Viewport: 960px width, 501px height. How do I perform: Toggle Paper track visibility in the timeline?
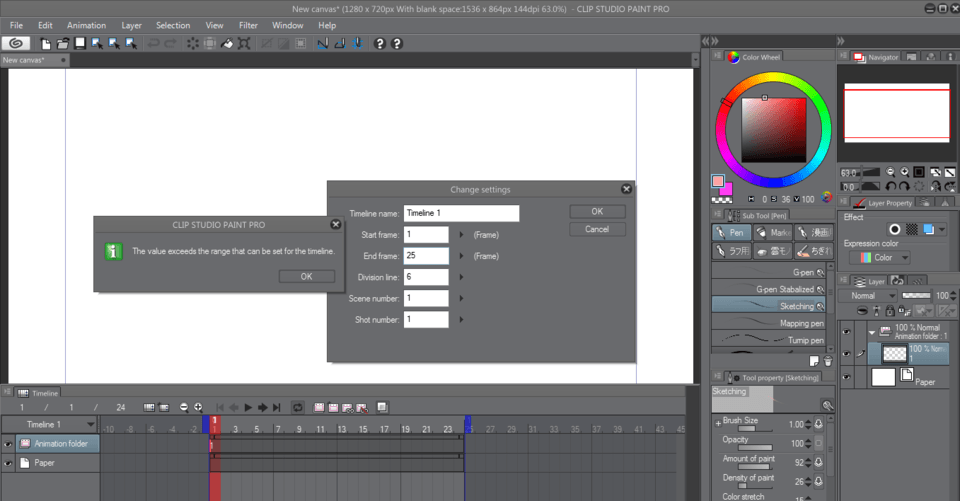click(9, 463)
